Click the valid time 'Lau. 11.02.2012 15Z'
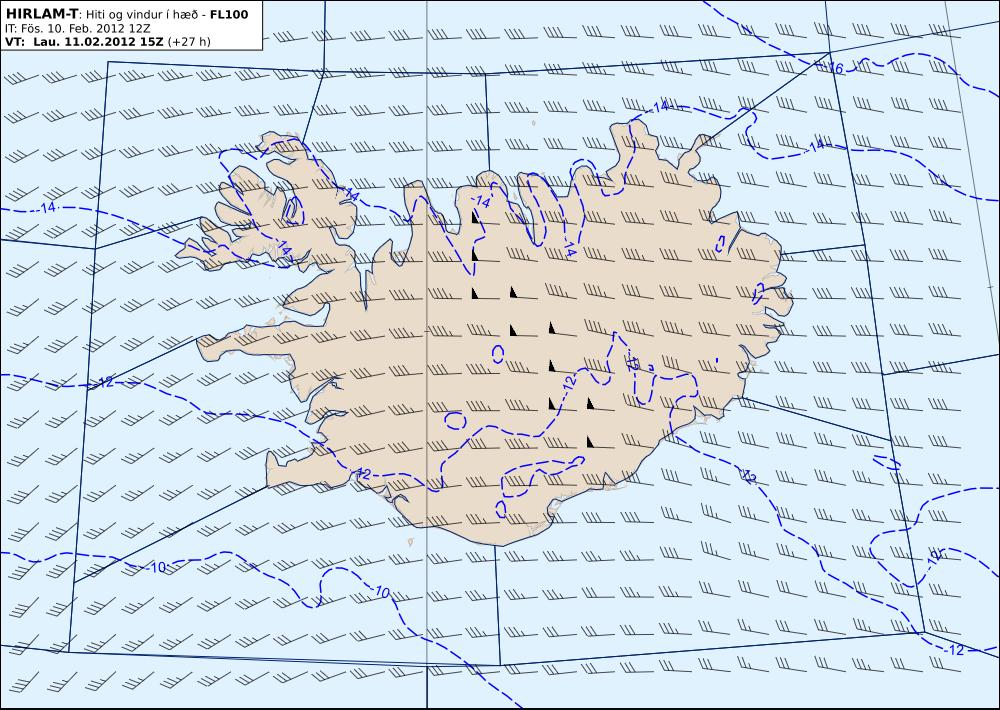This screenshot has height=710, width=1000. (x=96, y=42)
